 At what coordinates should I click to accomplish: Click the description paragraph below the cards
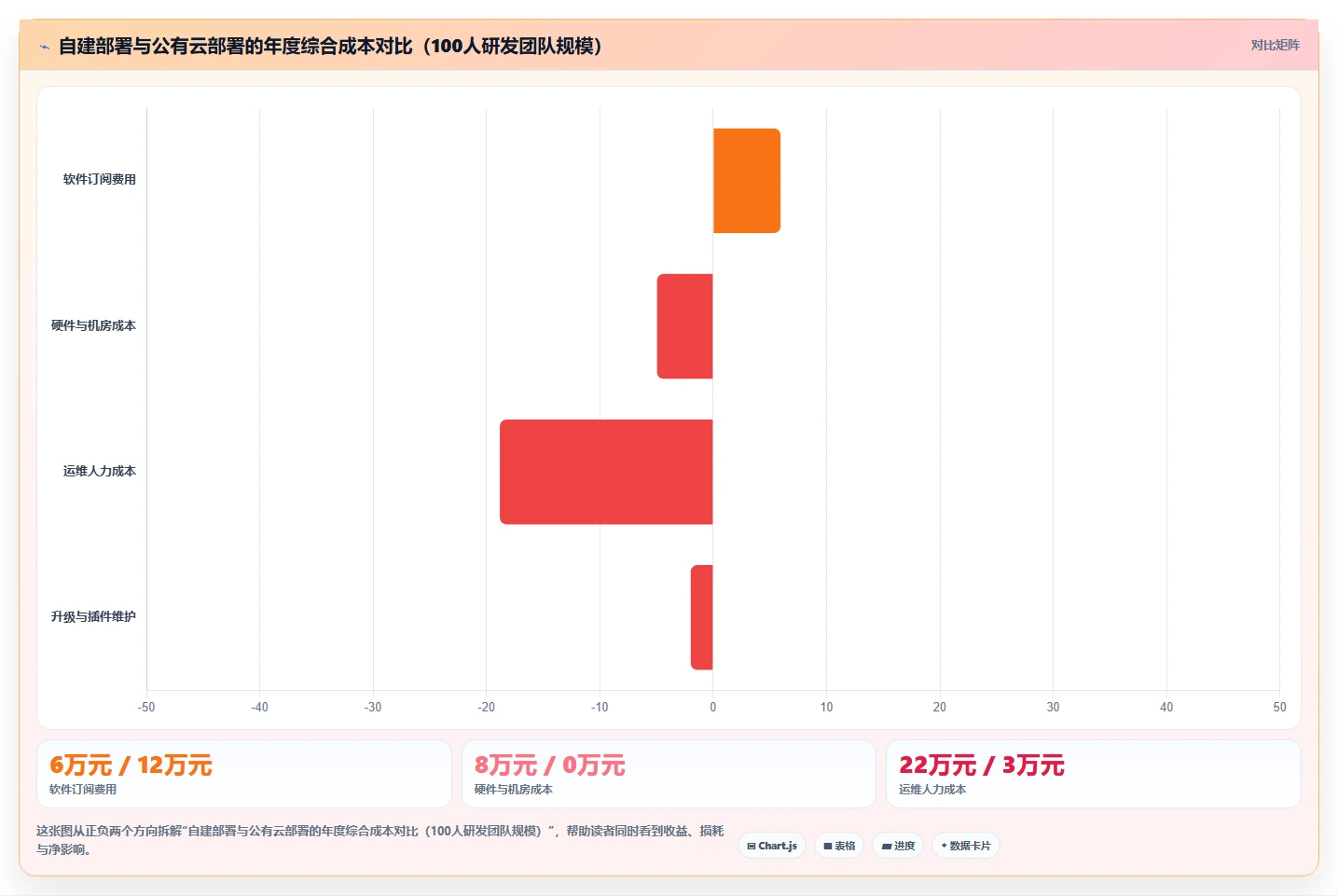(380, 840)
